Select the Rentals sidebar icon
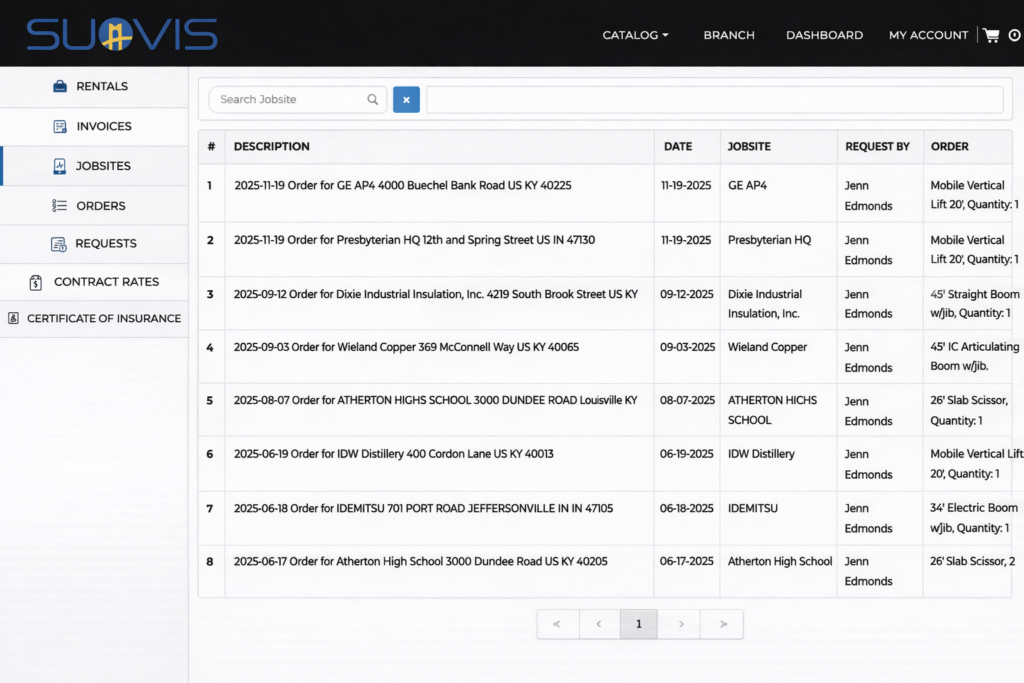Screen dimensions: 1024x683 [60, 86]
